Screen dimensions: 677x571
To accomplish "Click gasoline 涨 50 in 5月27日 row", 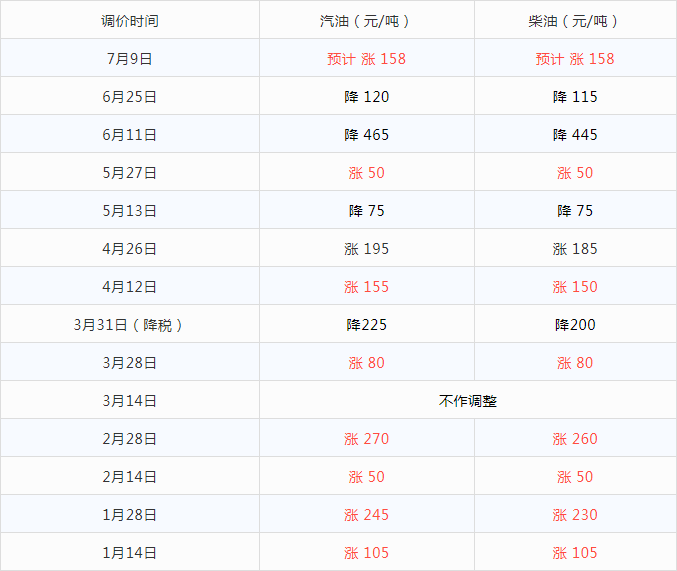I will (366, 173).
